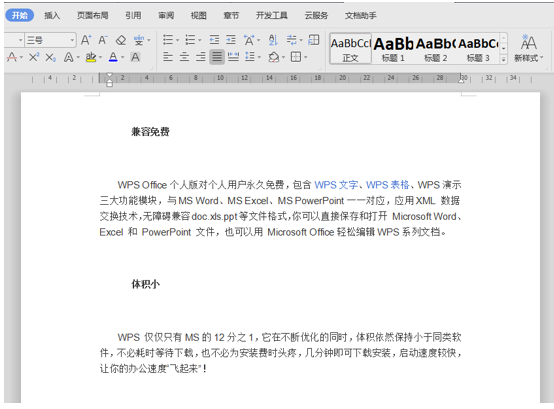Align paragraph right
This screenshot has height=409, width=554.
point(201,57)
